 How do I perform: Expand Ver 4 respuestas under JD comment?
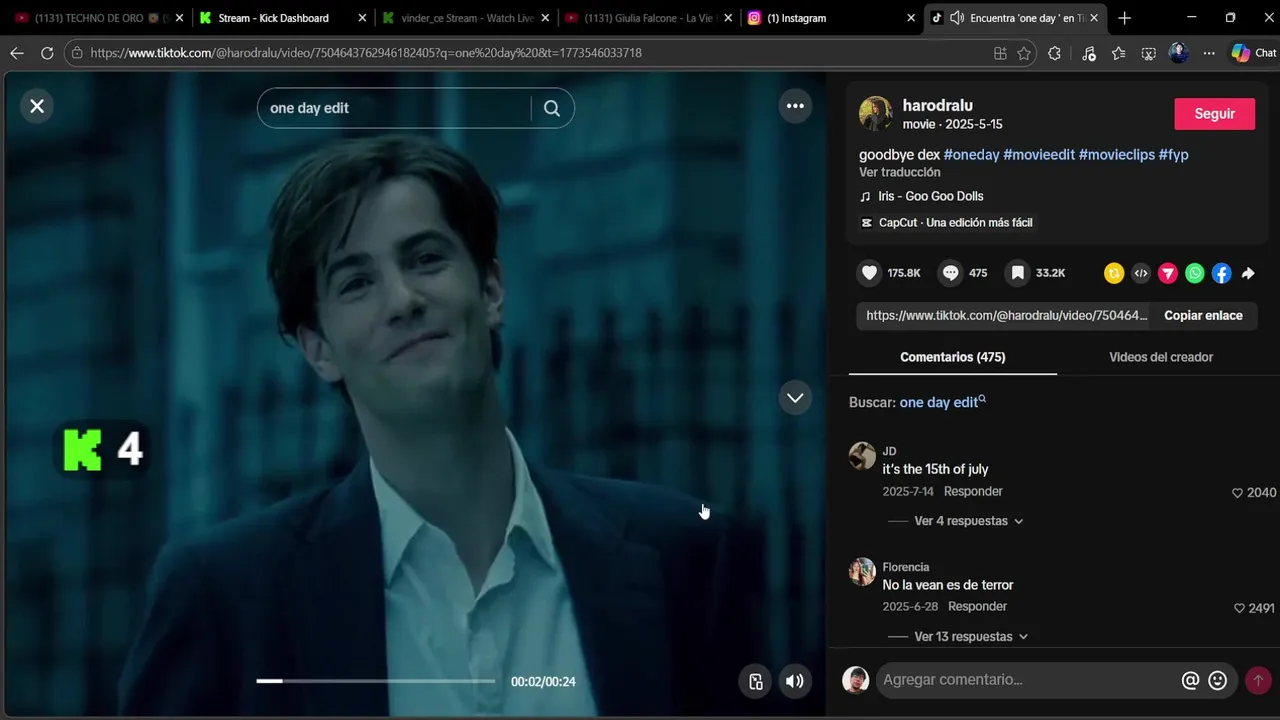(968, 521)
